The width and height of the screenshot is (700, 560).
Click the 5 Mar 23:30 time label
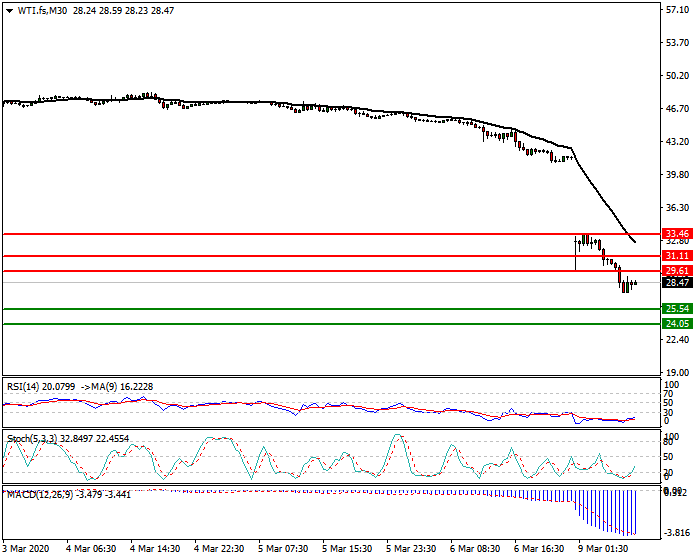(x=411, y=548)
